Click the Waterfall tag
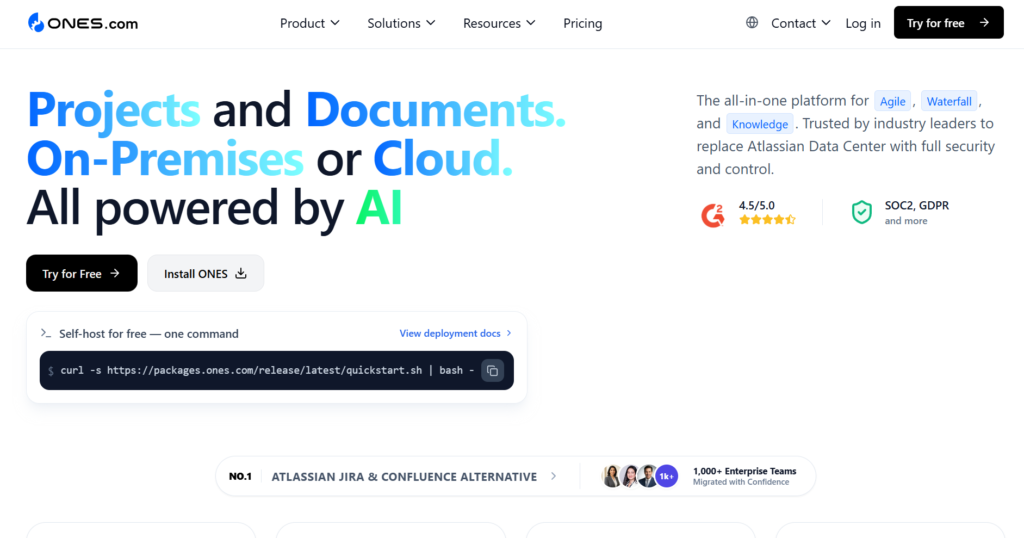 click(949, 101)
